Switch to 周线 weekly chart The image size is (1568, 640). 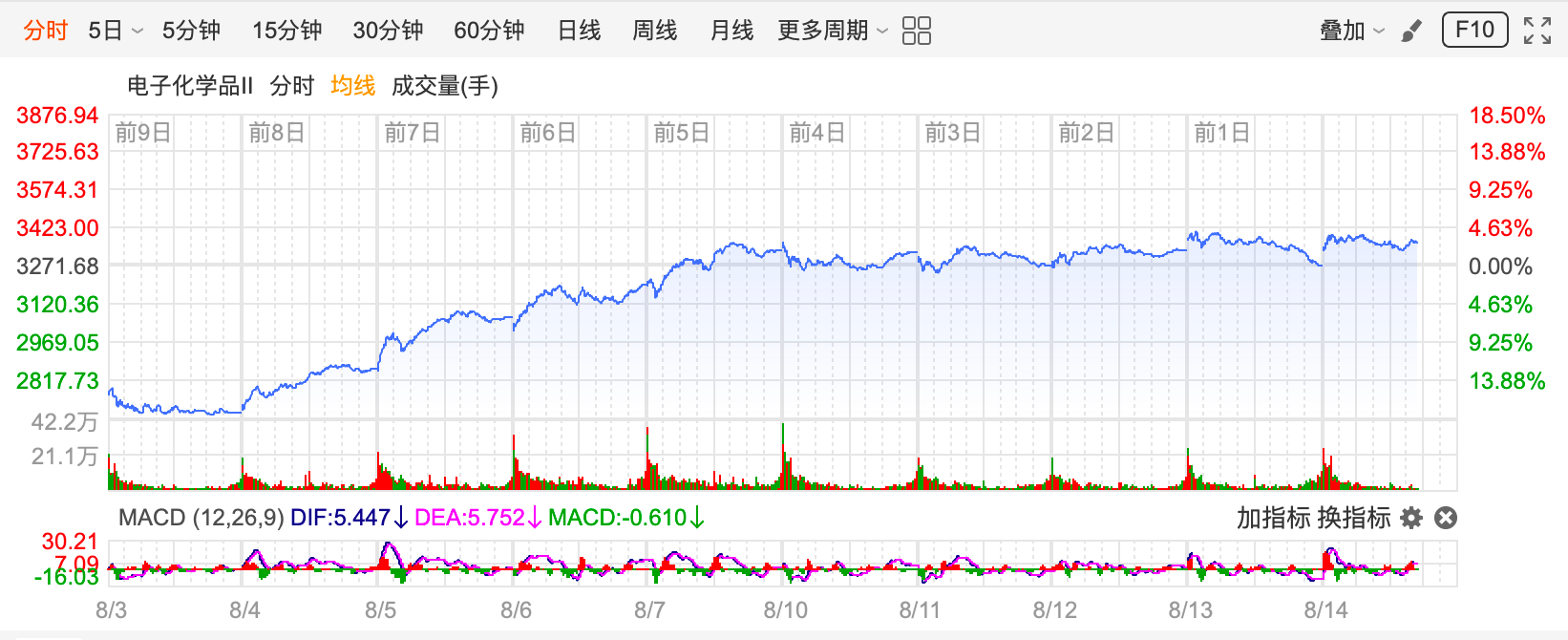pos(655,31)
